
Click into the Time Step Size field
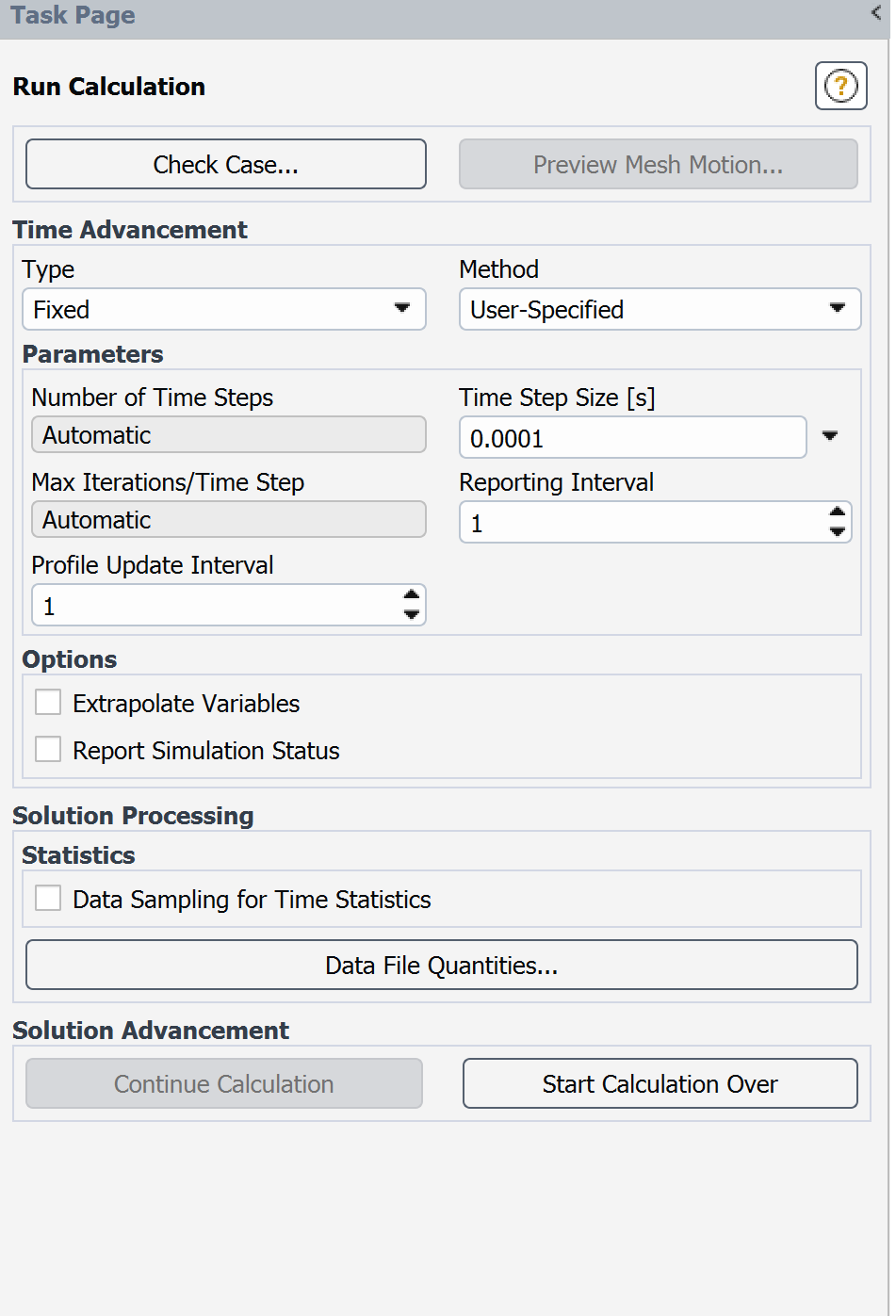631,438
